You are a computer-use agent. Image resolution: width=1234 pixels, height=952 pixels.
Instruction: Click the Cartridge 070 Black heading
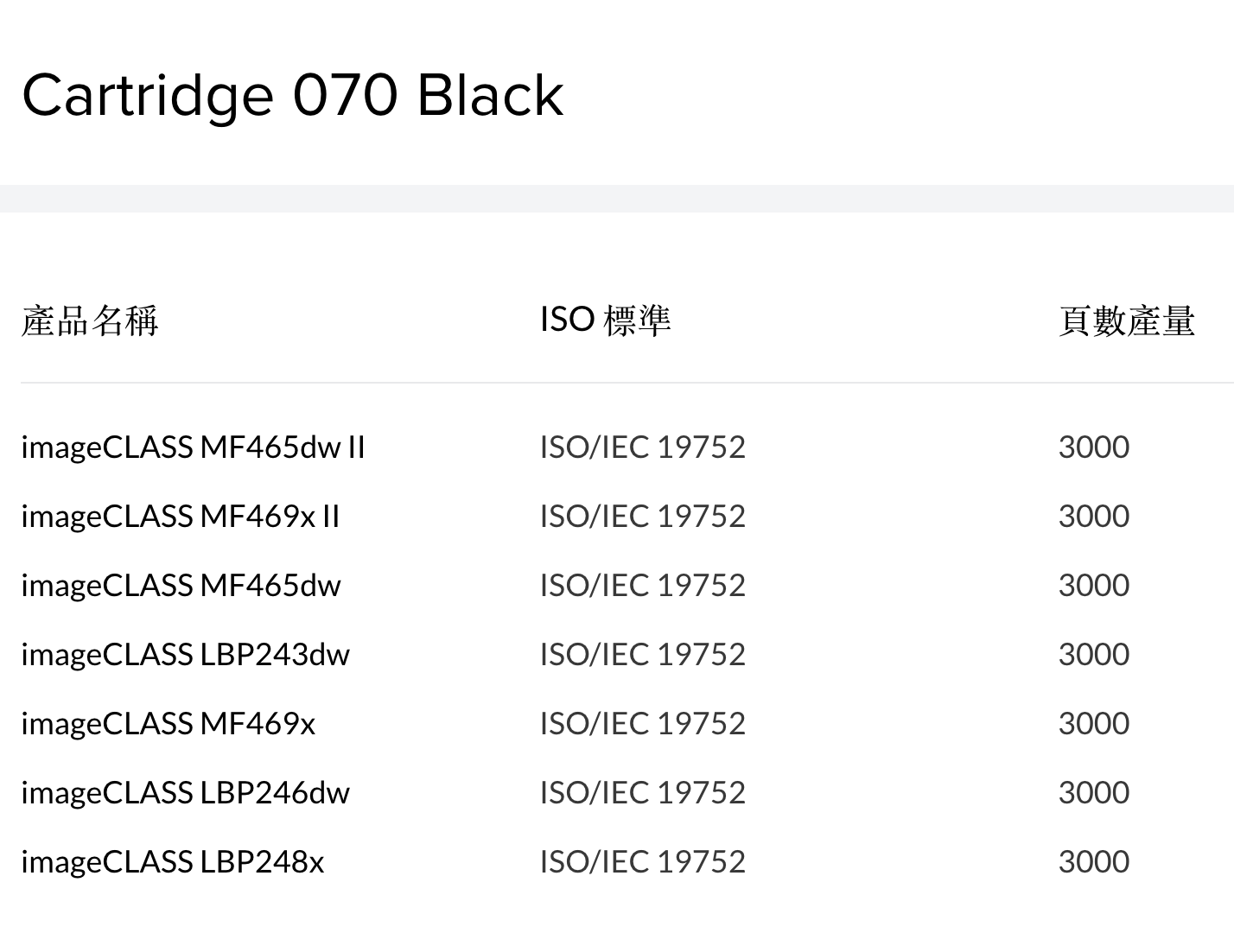coord(292,95)
